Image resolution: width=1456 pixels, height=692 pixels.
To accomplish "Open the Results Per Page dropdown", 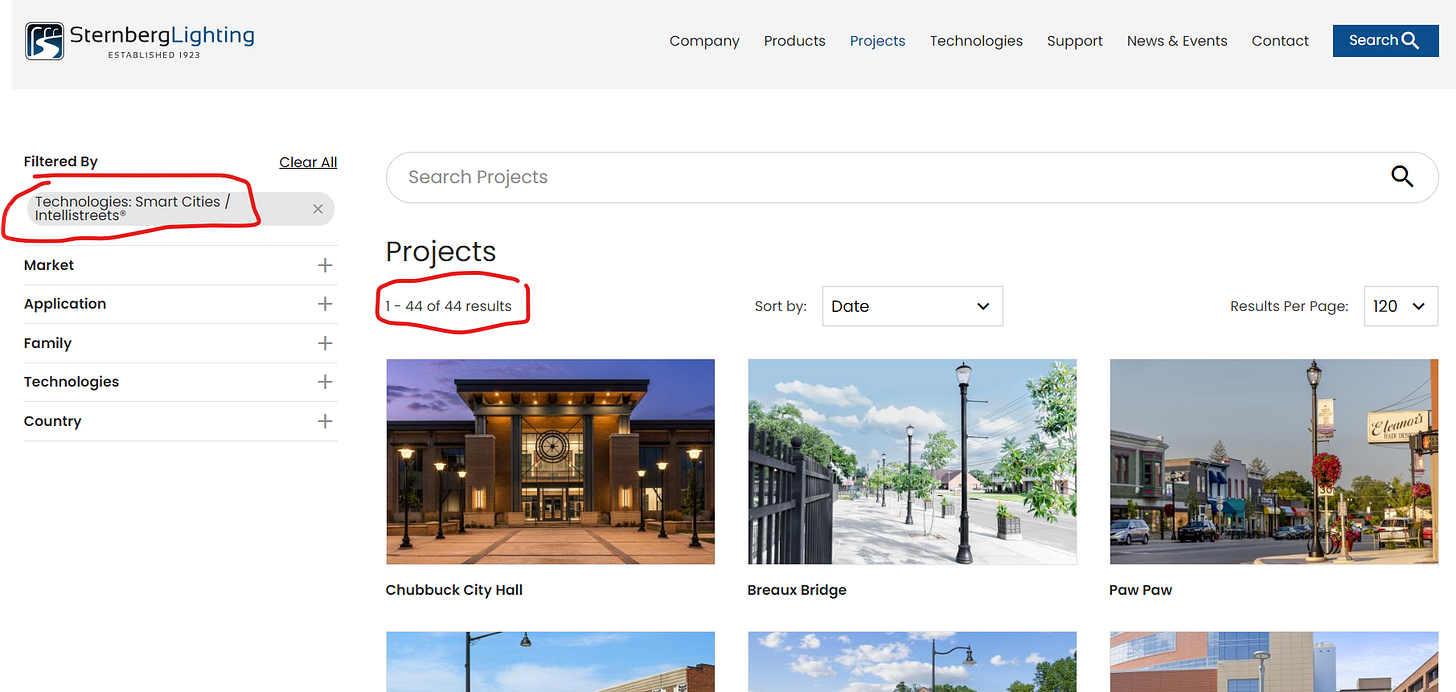I will [x=1401, y=306].
